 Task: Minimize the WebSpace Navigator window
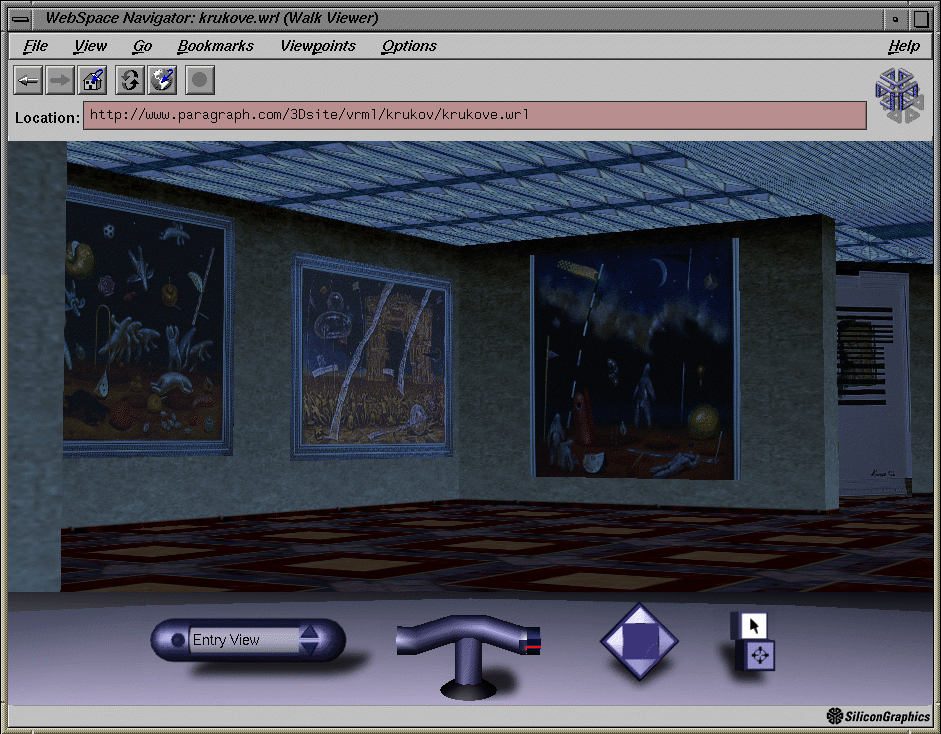click(x=895, y=19)
